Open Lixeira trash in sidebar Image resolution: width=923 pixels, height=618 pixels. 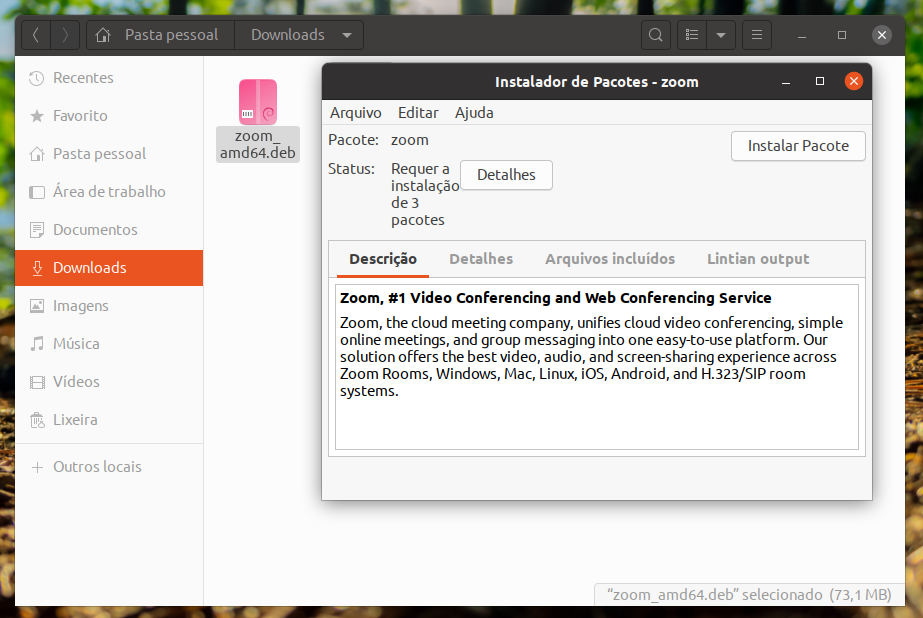[109, 420]
